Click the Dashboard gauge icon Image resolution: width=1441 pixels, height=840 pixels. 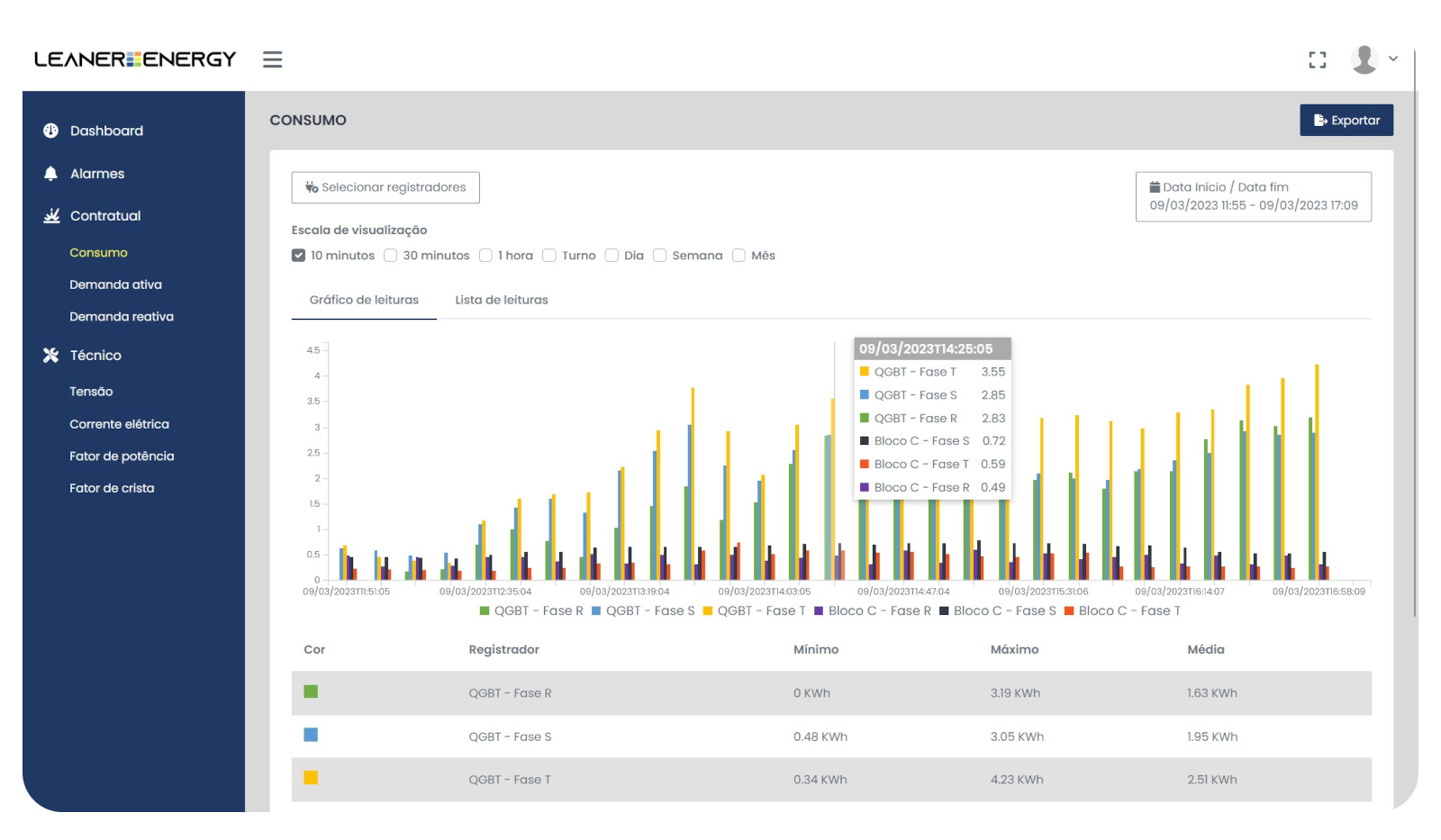click(50, 131)
